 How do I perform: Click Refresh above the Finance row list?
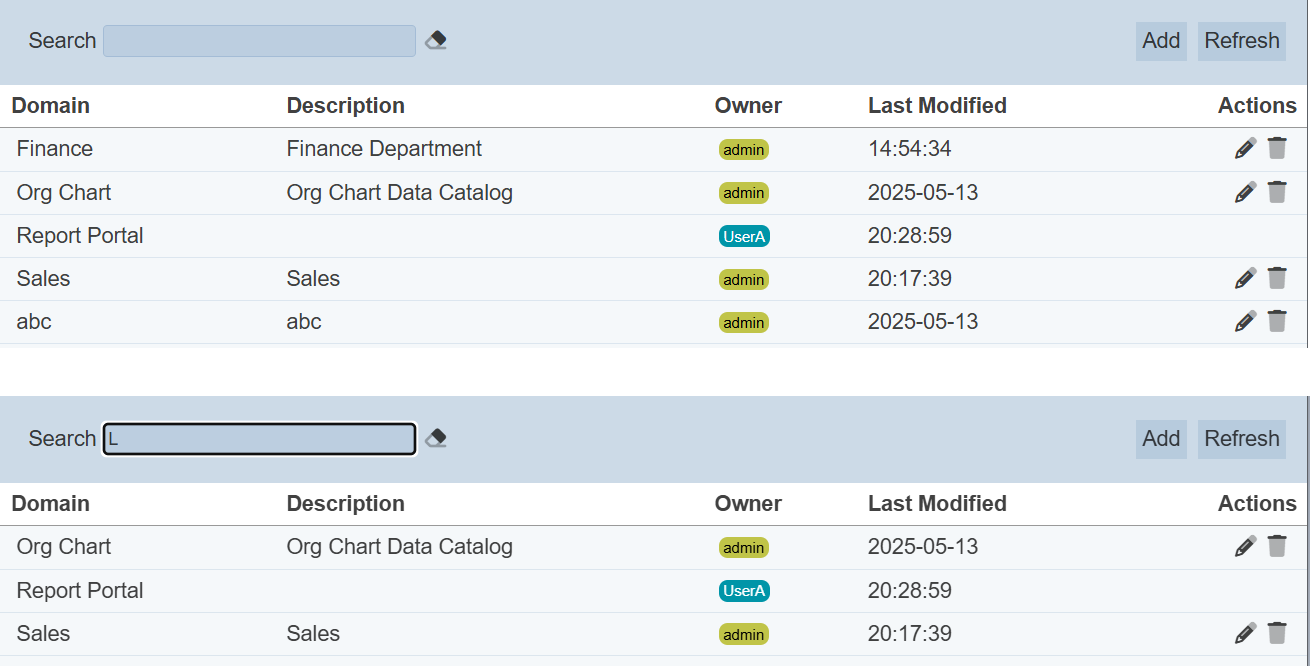point(1241,41)
